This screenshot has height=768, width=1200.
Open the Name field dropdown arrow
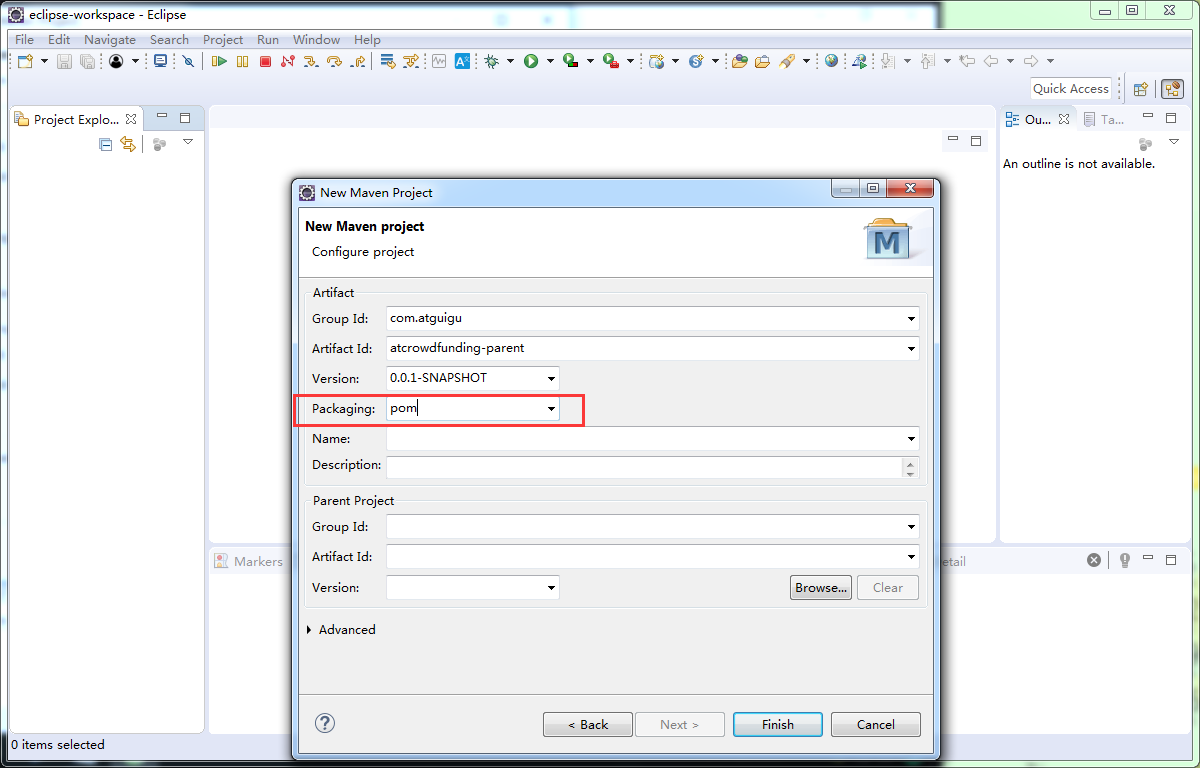pyautogui.click(x=911, y=439)
